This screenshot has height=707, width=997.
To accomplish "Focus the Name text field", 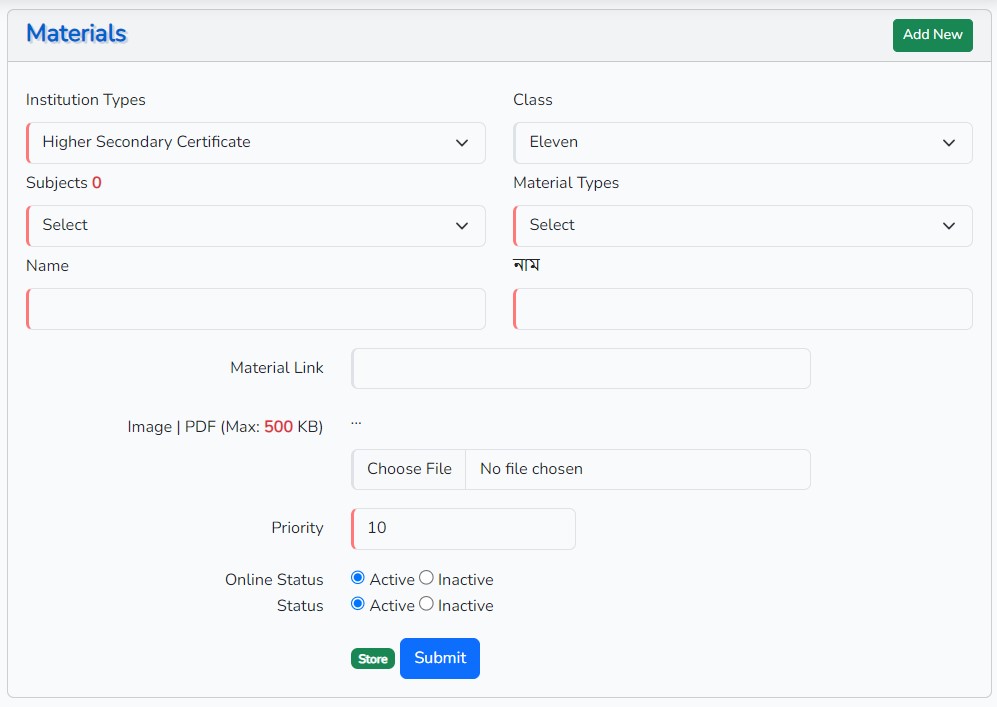I will point(256,309).
